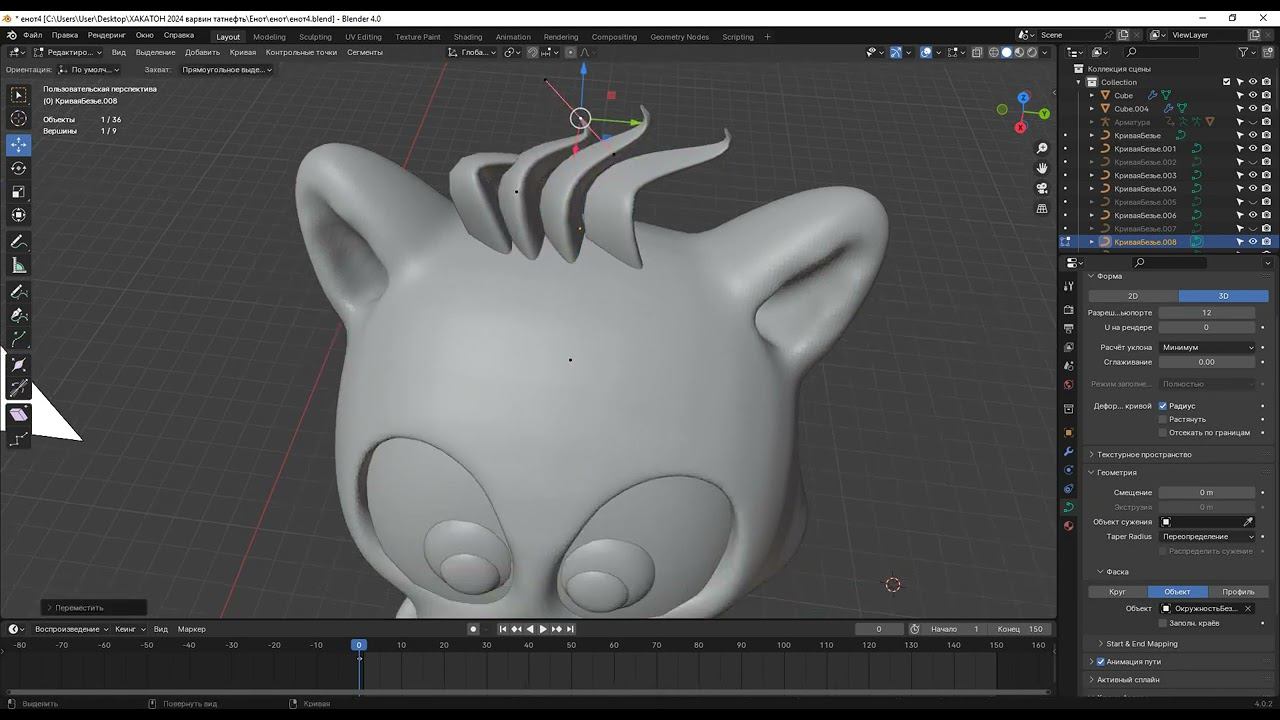Open Глобальная transform orientation dropdown
1280x720 pixels.
click(x=472, y=52)
